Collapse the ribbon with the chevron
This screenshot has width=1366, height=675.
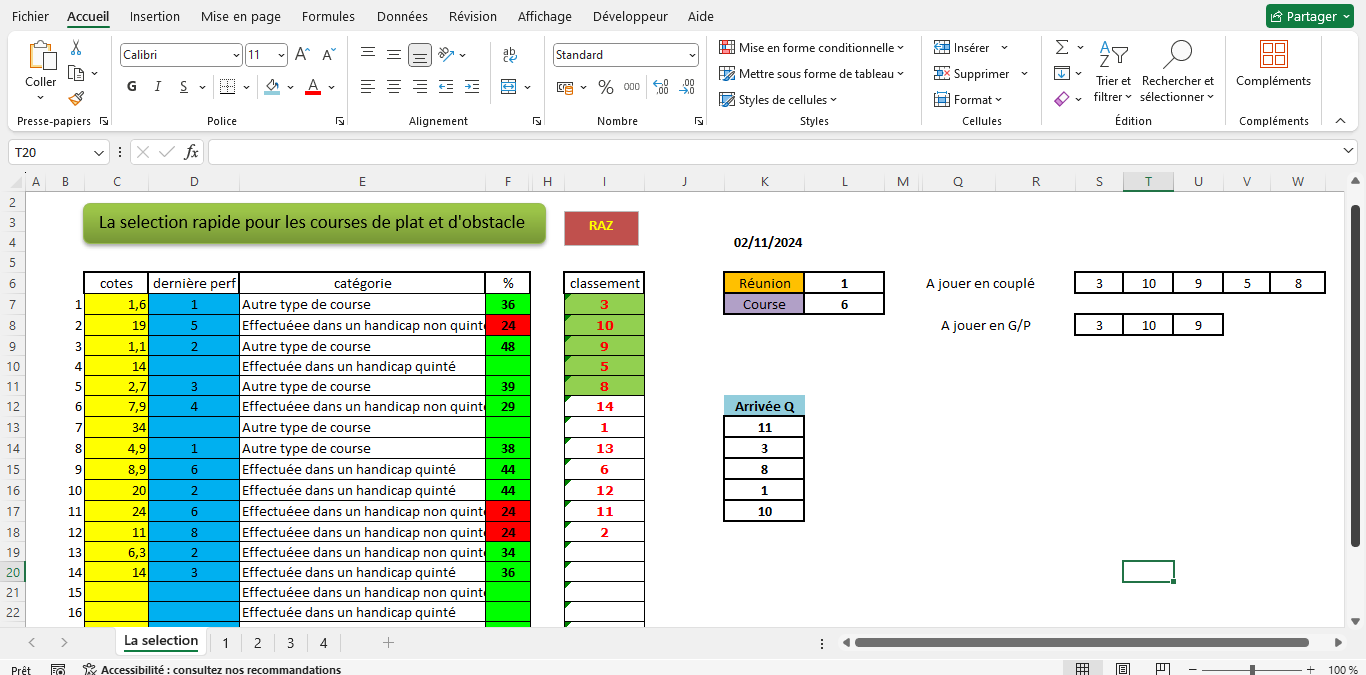click(1340, 120)
